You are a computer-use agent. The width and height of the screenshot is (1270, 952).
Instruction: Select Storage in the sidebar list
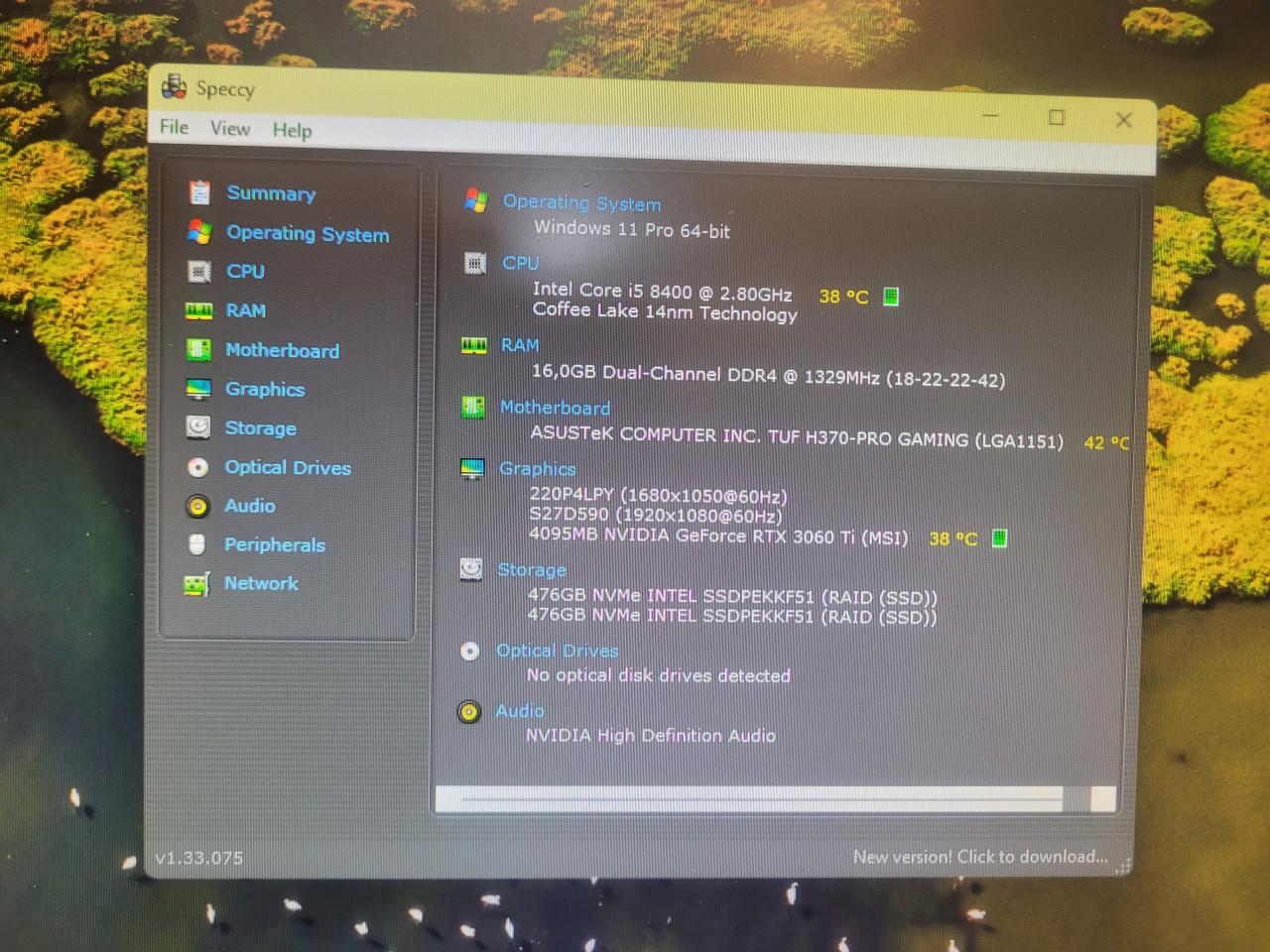(260, 428)
